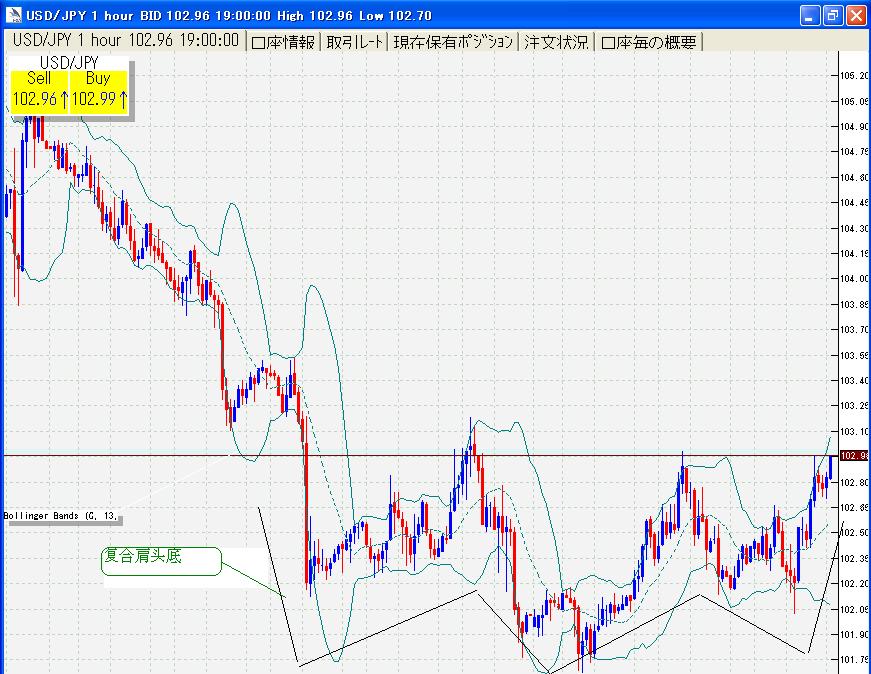Select the Bollinger Bands indicator label

coord(61,516)
